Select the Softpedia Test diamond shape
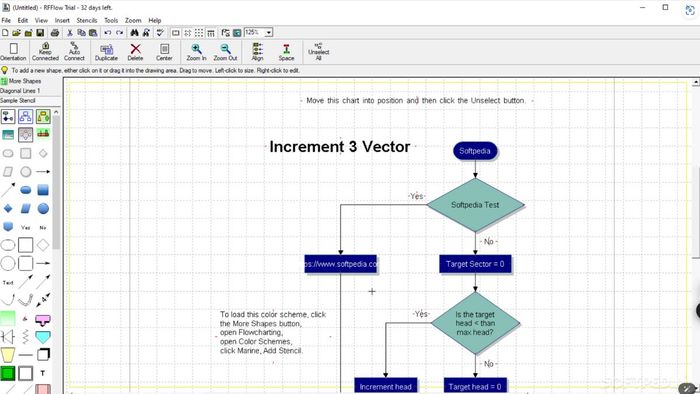The height and width of the screenshot is (394, 700). click(475, 205)
